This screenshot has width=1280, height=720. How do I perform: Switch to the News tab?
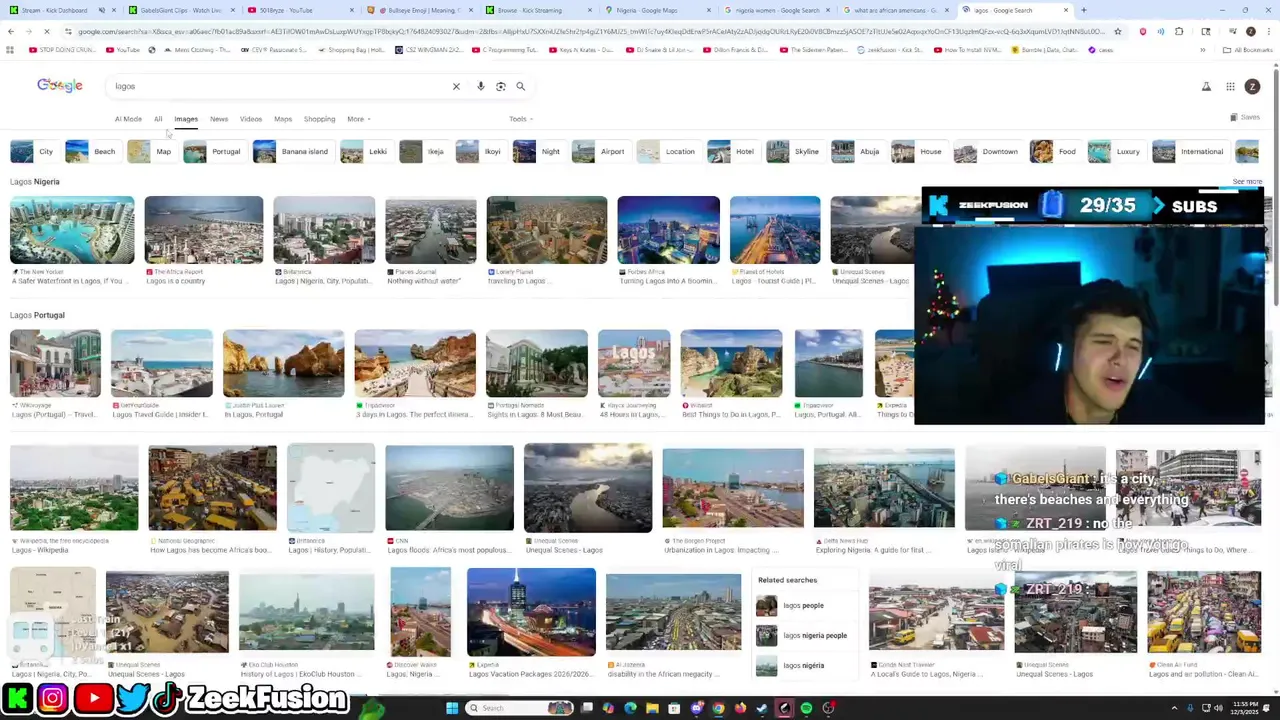coord(219,119)
